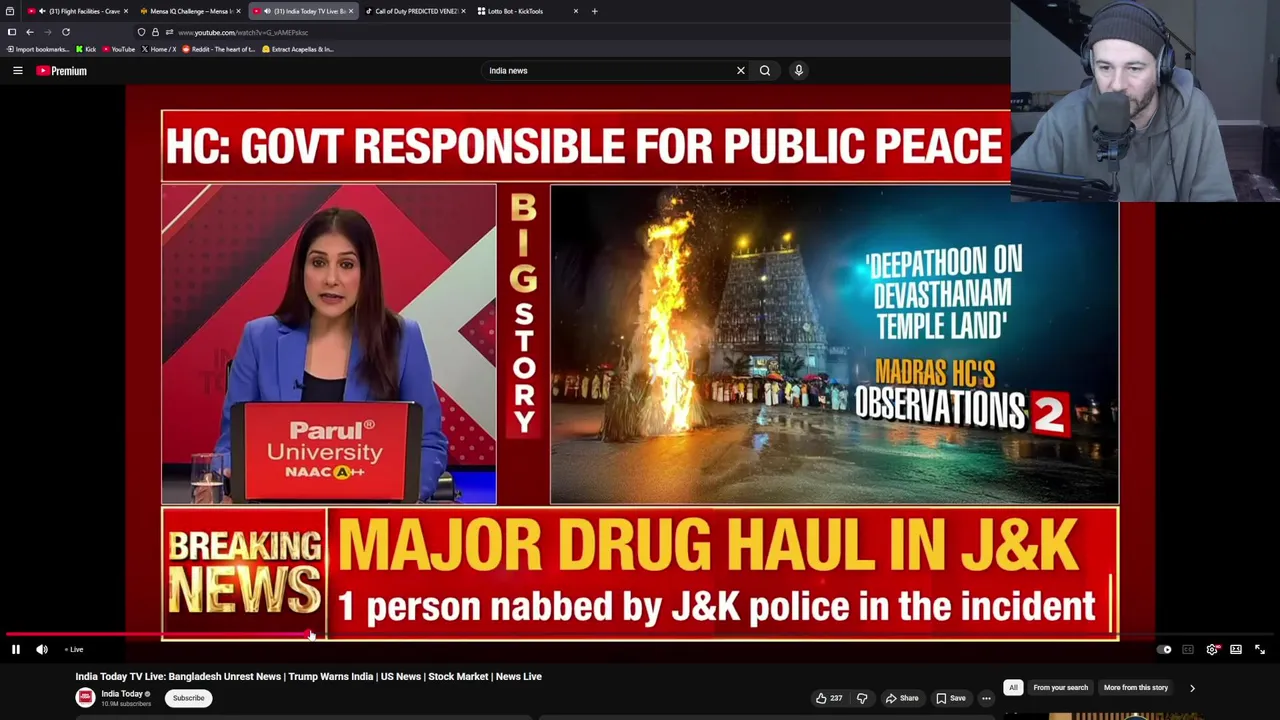1280x720 pixels.
Task: Select the From your search chip
Action: [x=1060, y=688]
